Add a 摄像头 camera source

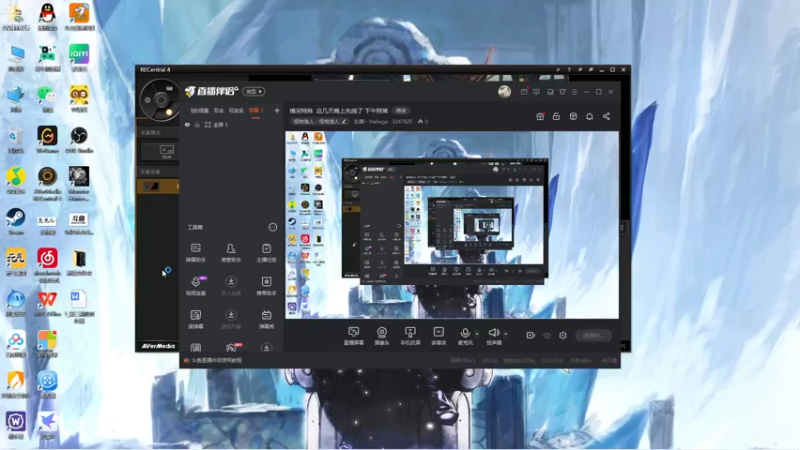tap(382, 336)
